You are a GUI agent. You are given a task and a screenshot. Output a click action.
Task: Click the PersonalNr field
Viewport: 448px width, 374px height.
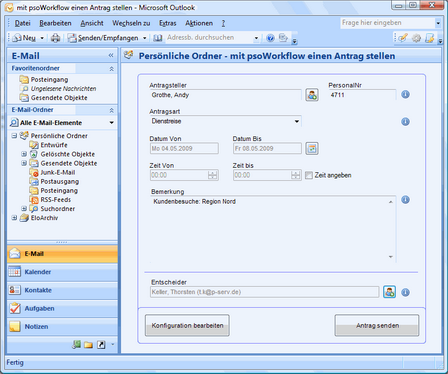pyautogui.click(x=362, y=95)
